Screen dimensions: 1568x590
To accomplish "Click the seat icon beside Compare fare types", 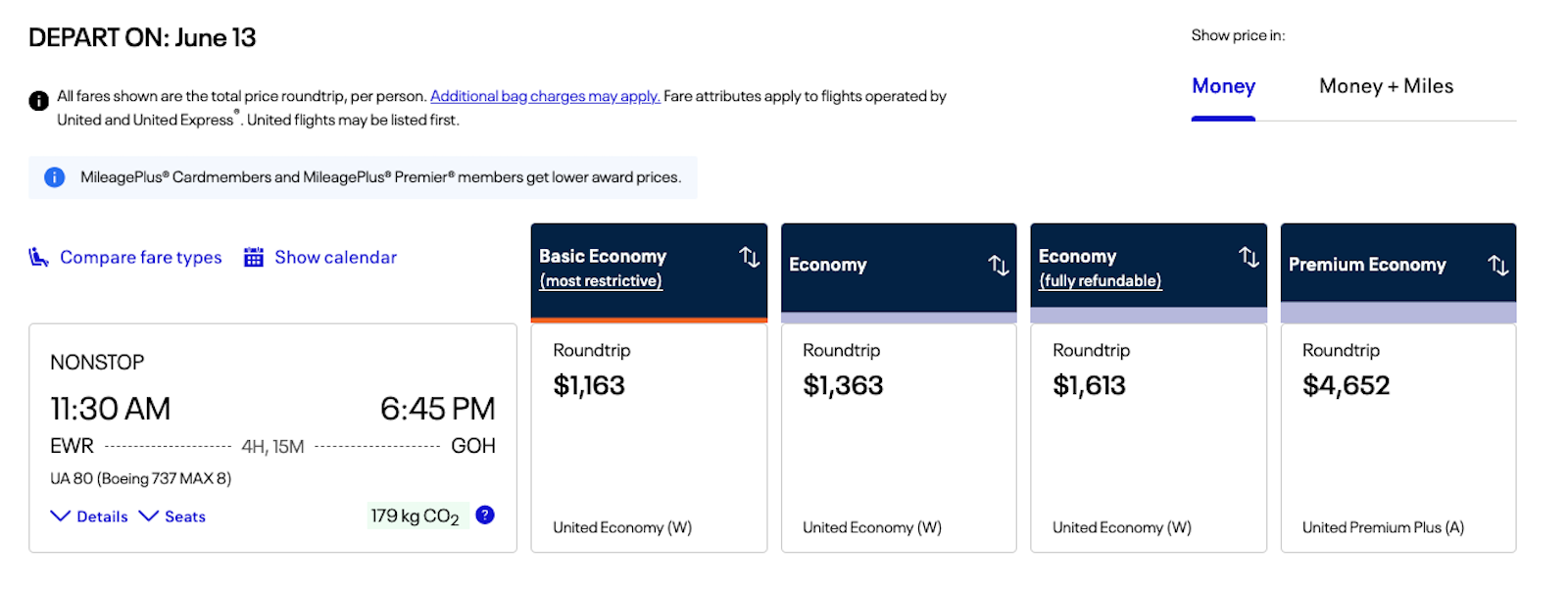I will pos(38,257).
